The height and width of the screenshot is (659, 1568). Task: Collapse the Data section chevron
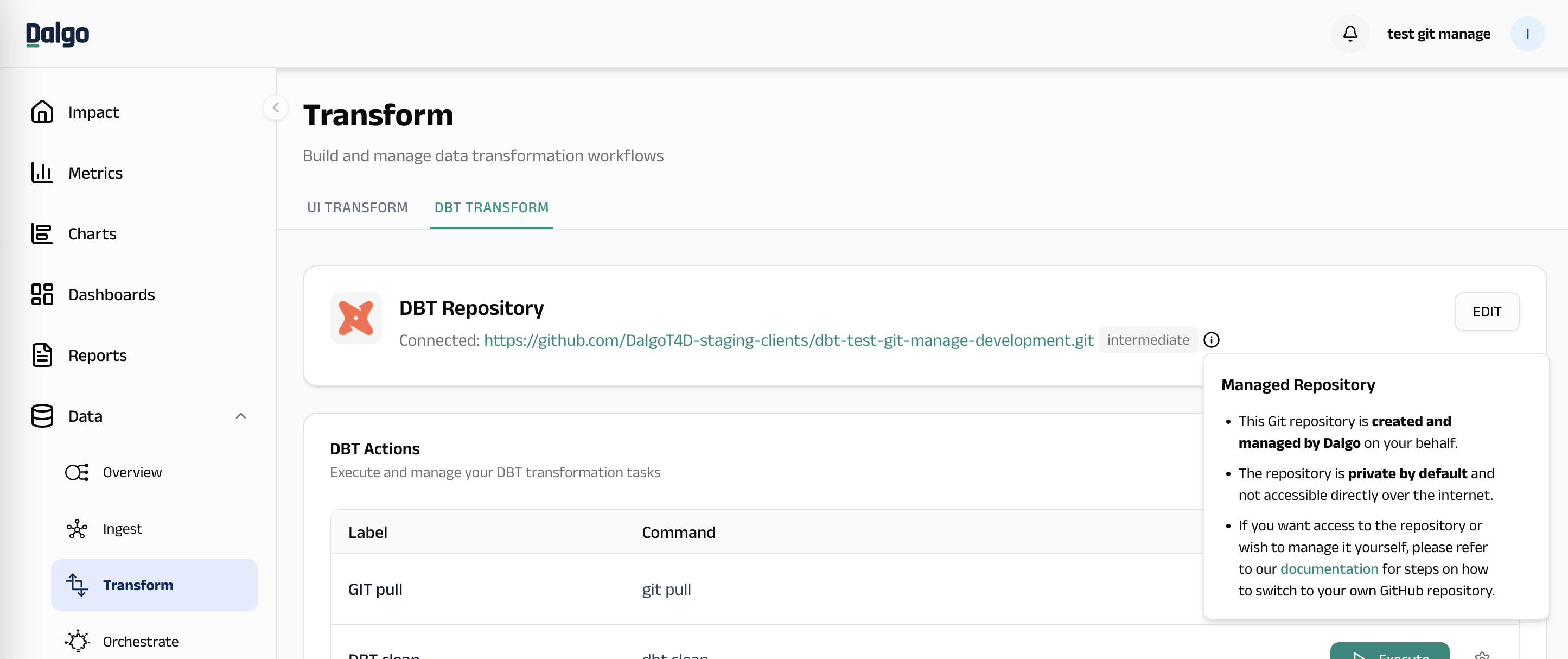[x=241, y=416]
